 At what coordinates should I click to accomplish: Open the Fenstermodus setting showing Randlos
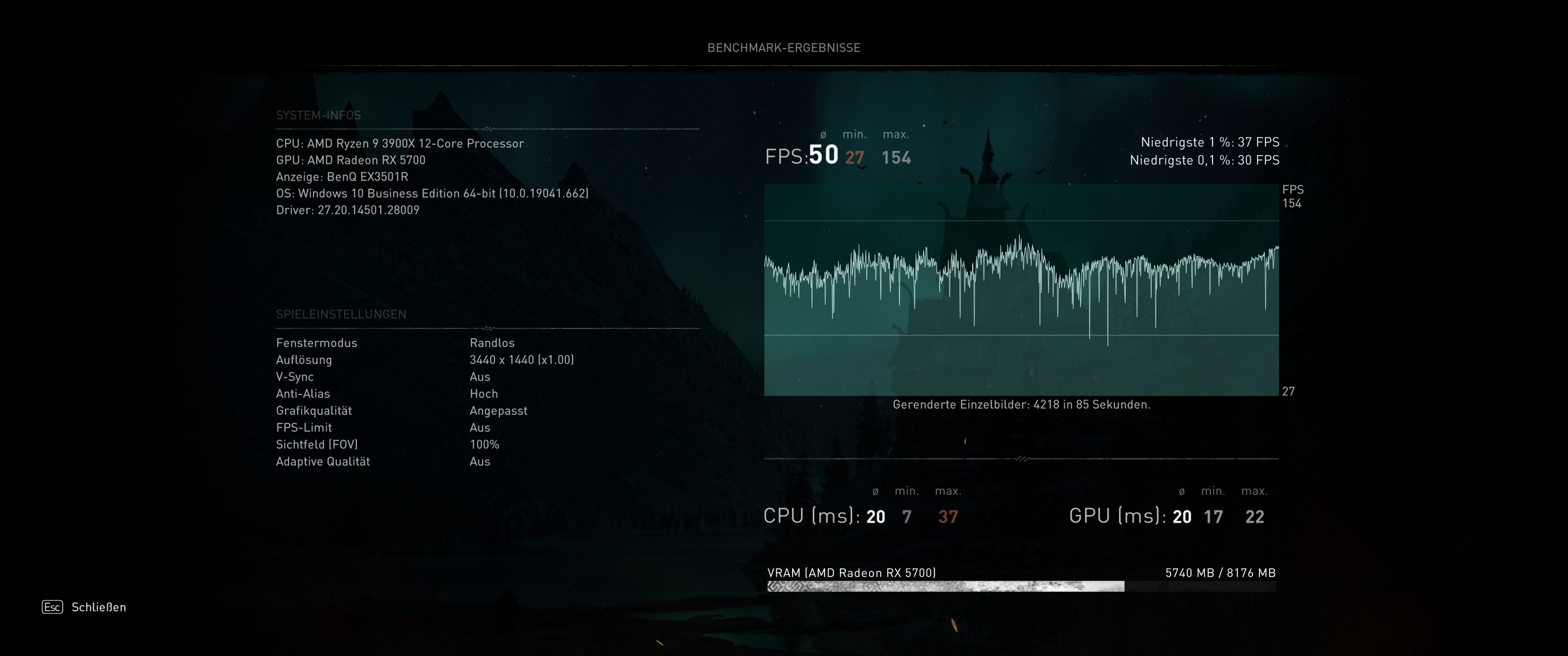point(492,343)
